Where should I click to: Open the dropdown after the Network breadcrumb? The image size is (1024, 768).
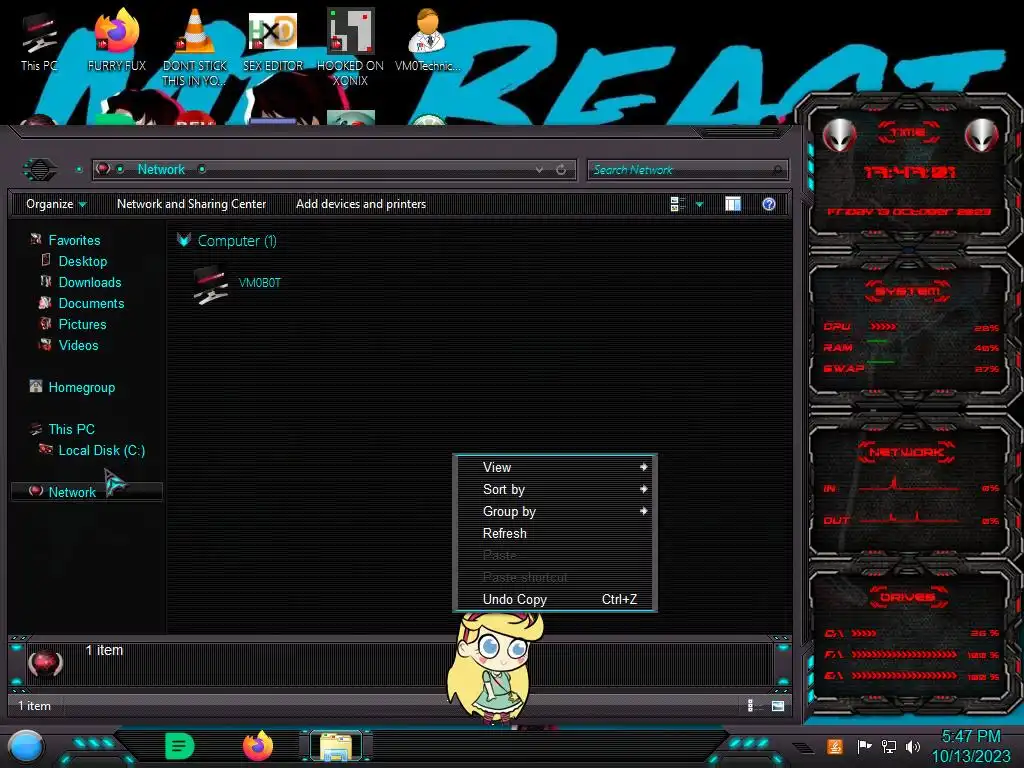click(x=202, y=169)
